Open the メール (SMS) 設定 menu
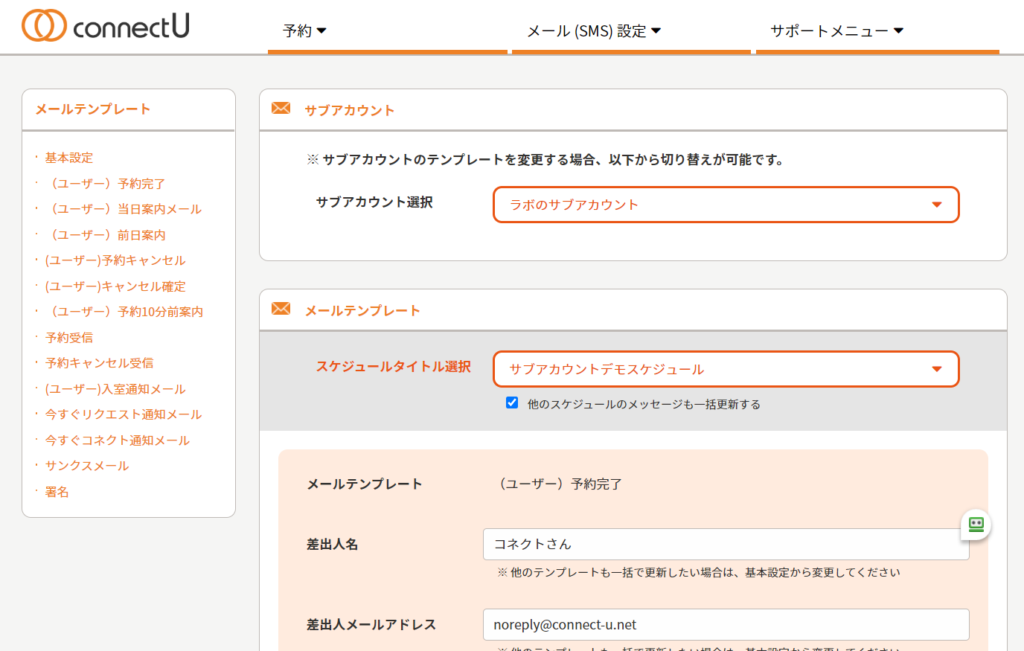Viewport: 1024px width, 651px height. point(593,31)
